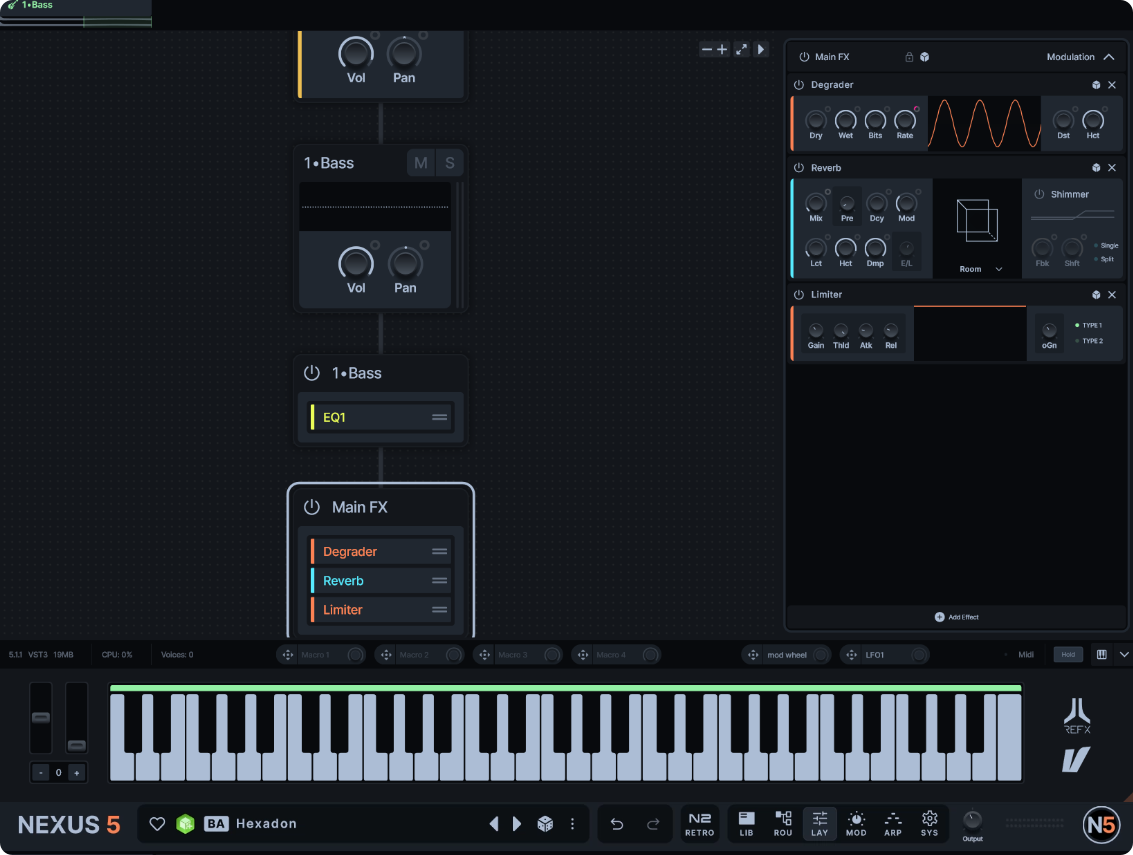1133x855 pixels.
Task: Go to the previous preset arrow
Action: pos(494,824)
